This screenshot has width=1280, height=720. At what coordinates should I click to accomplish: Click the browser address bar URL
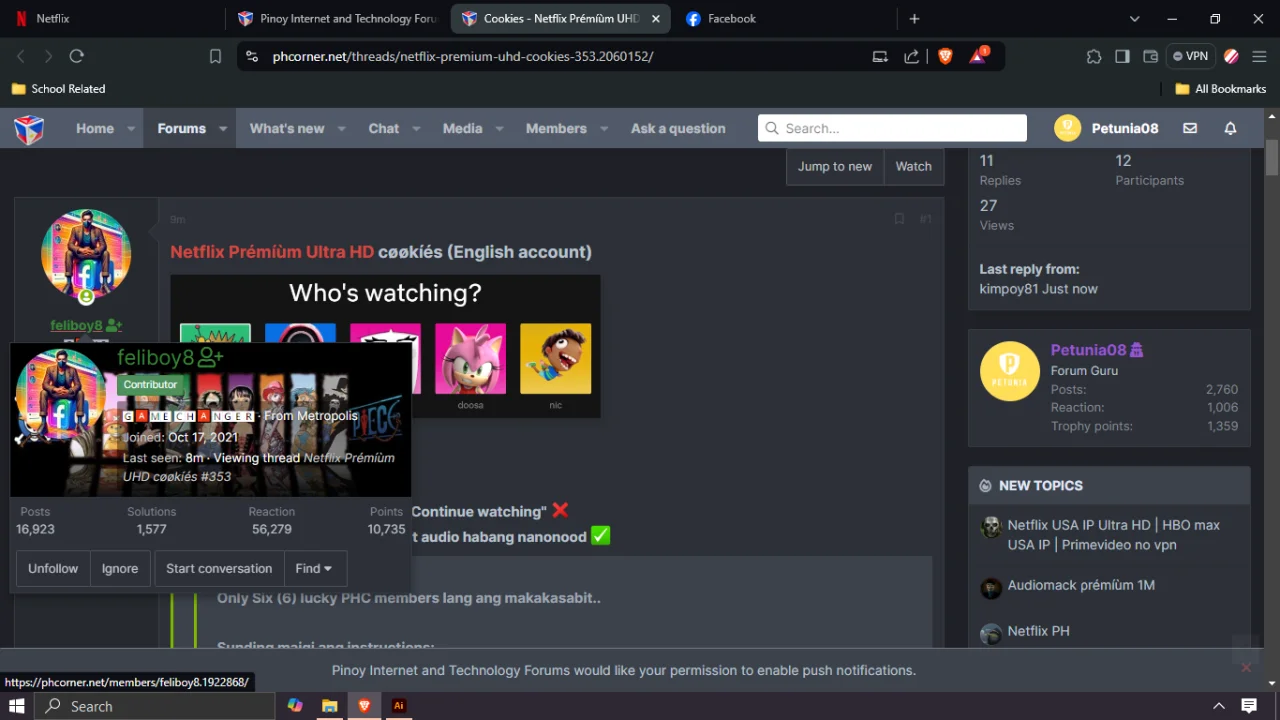pos(463,57)
